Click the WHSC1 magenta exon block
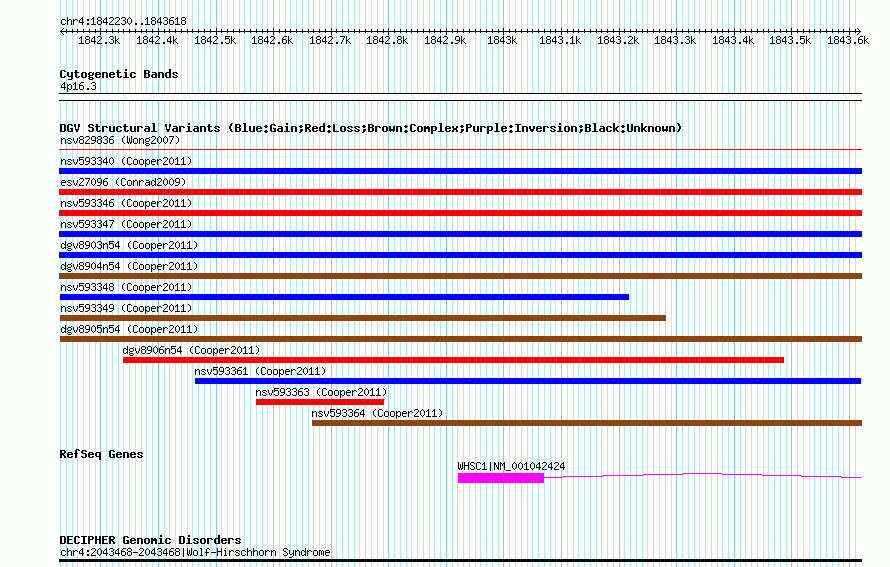Screen dimensions: 890x567 501,478
